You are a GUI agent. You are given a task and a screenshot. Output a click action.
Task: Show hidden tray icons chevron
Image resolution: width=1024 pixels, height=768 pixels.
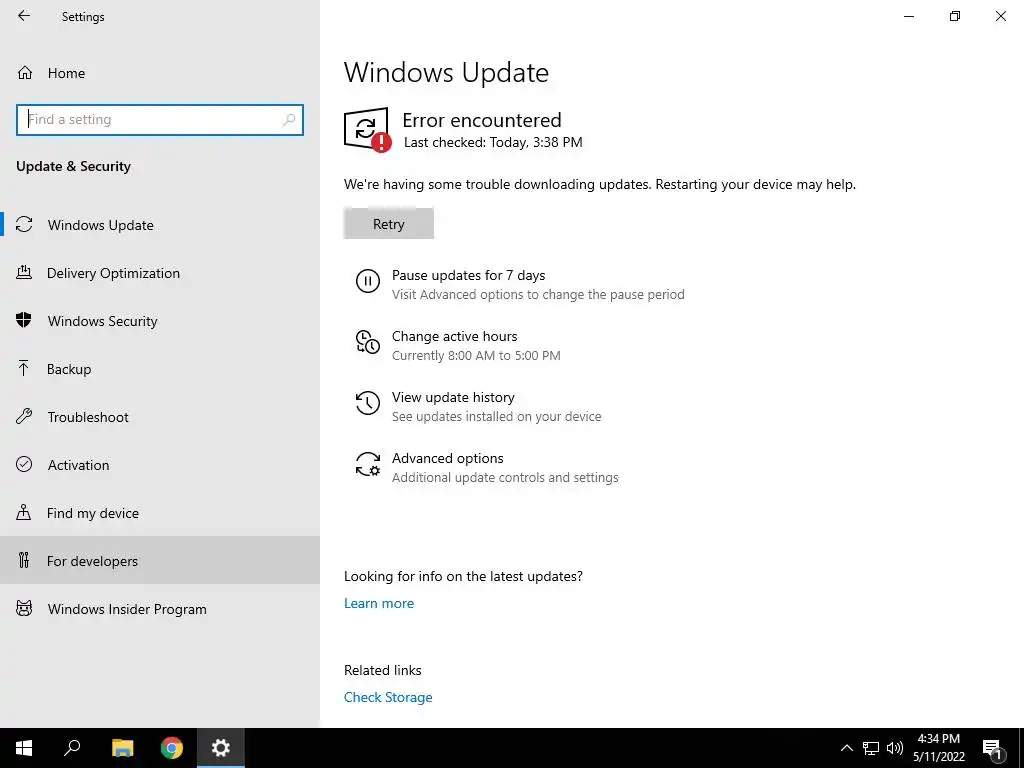click(x=846, y=748)
